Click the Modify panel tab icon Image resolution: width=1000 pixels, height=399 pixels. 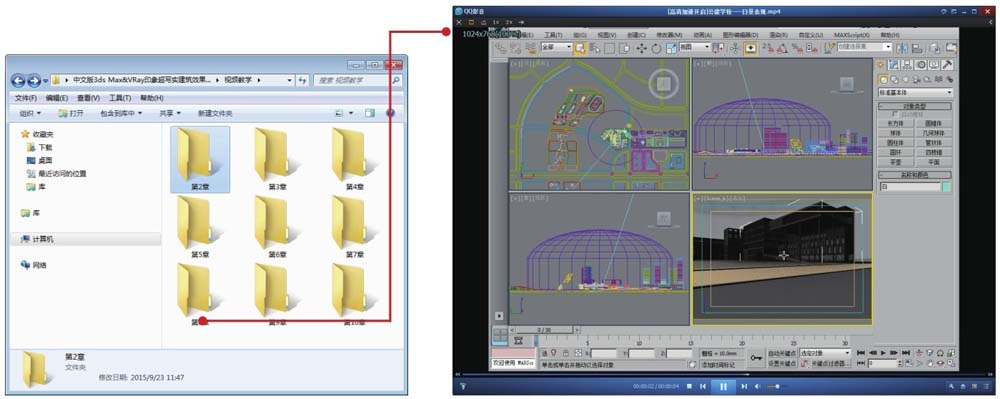(893, 64)
